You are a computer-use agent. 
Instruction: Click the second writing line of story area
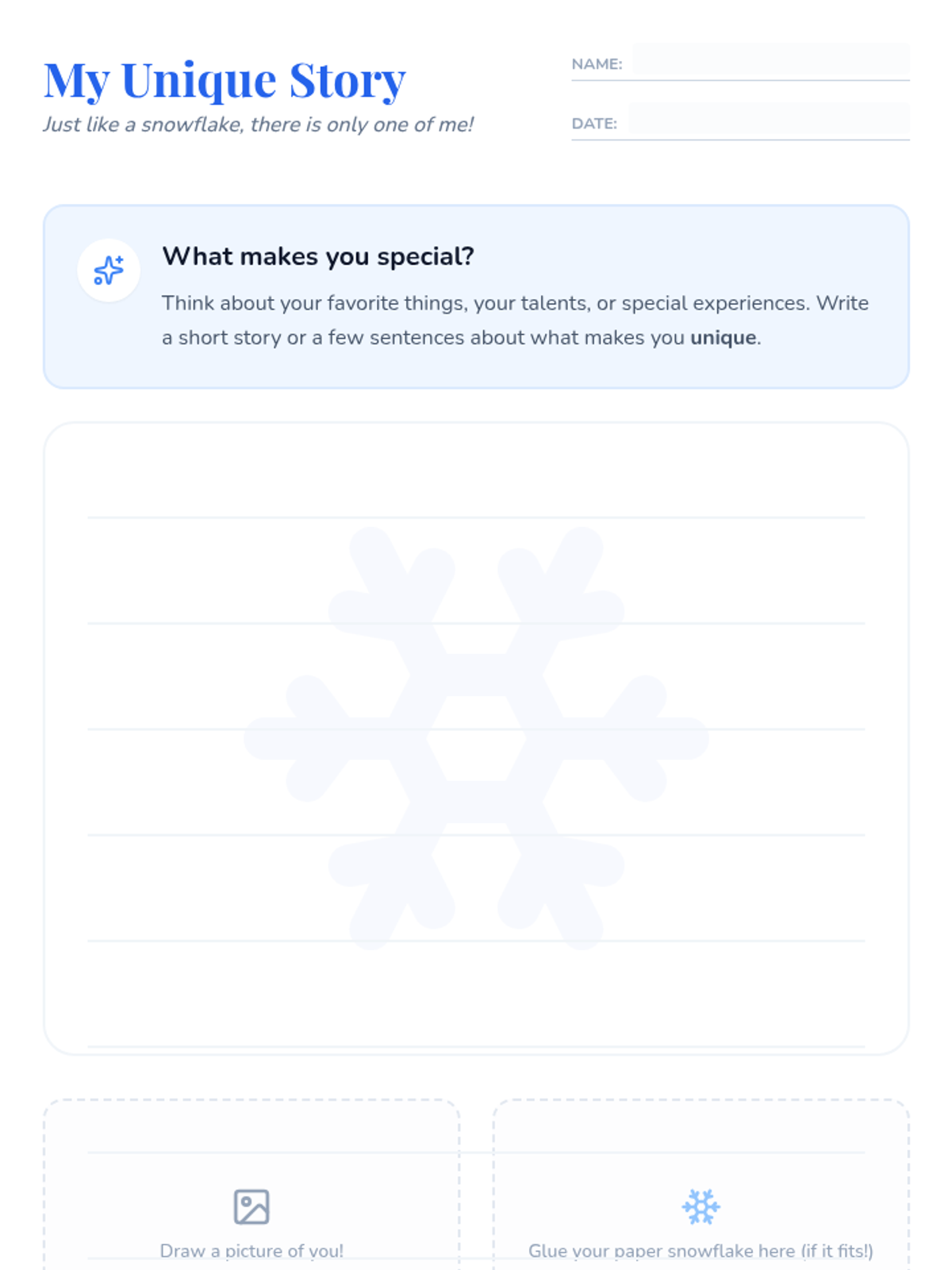point(476,623)
